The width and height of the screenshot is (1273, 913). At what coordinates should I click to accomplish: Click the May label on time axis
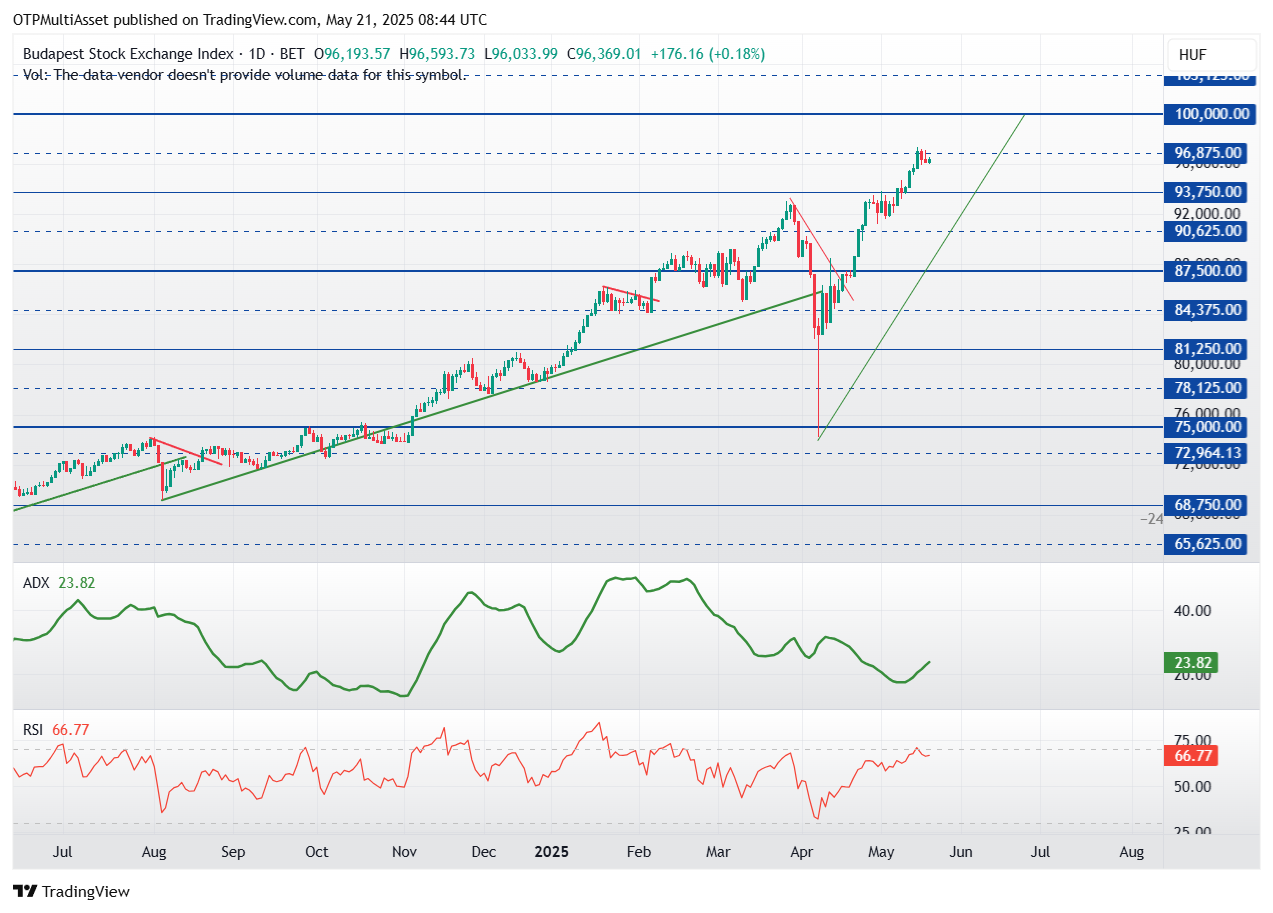[x=880, y=852]
